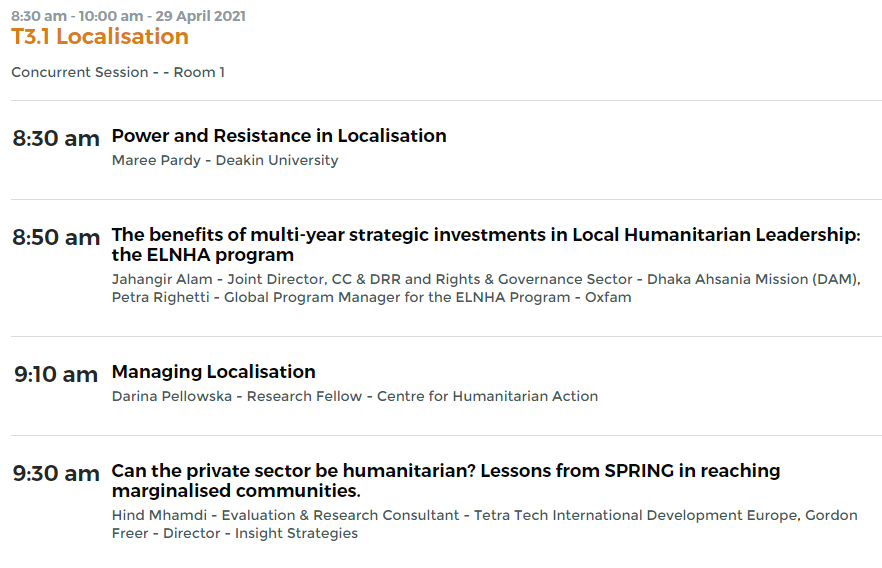Select Petra Righetti's Oxfam speaker entry
Screen dimensions: 882x568
pyautogui.click(x=371, y=297)
